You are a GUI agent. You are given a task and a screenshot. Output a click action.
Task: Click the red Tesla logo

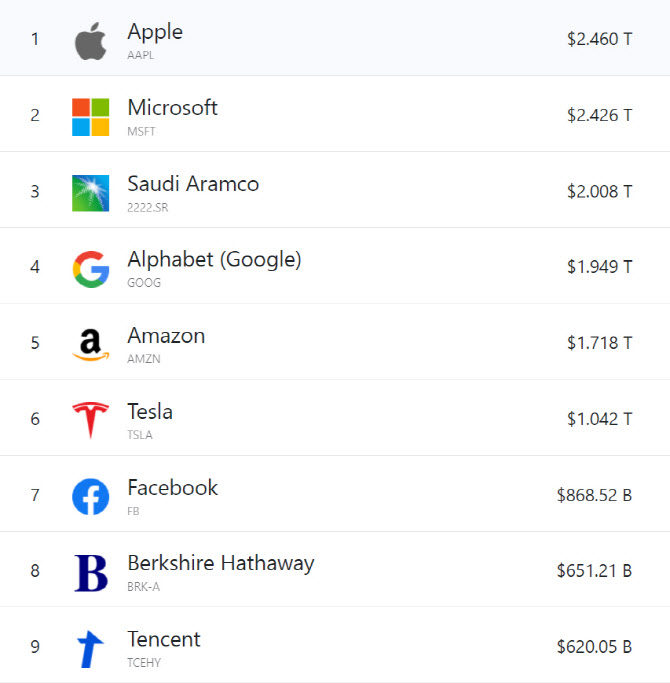coord(90,420)
